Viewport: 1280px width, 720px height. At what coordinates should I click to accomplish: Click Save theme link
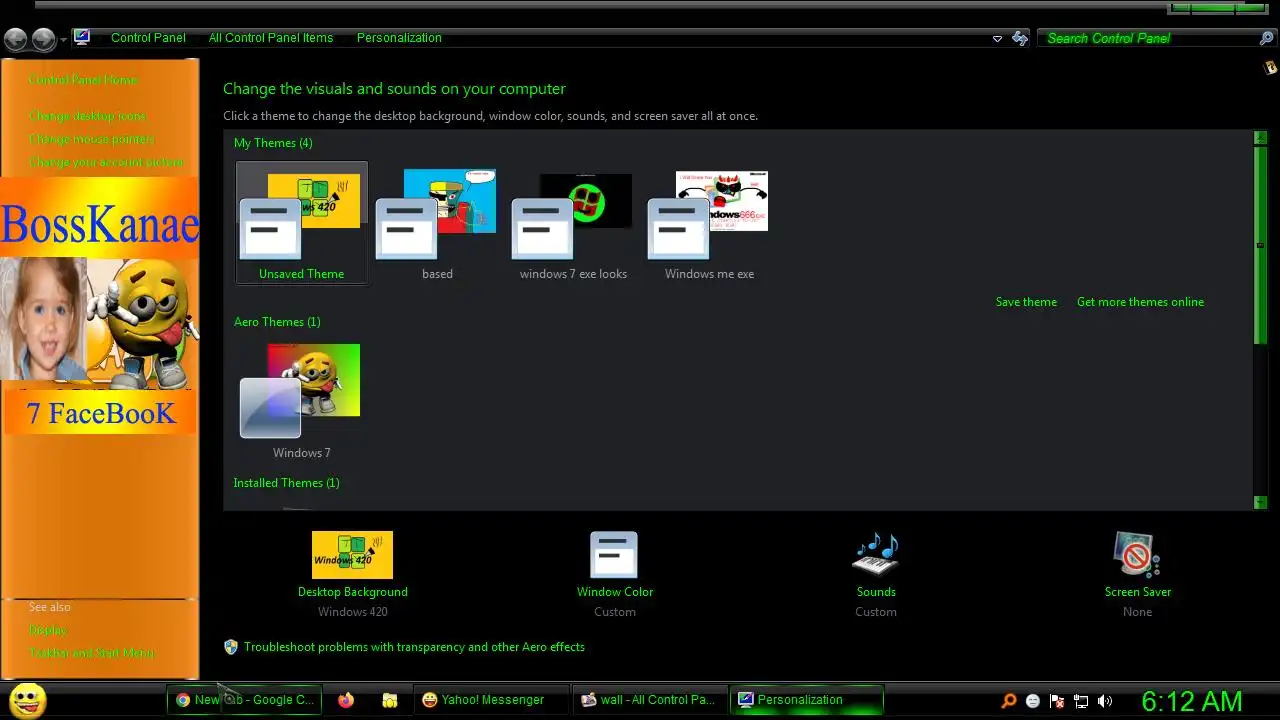(x=1026, y=302)
